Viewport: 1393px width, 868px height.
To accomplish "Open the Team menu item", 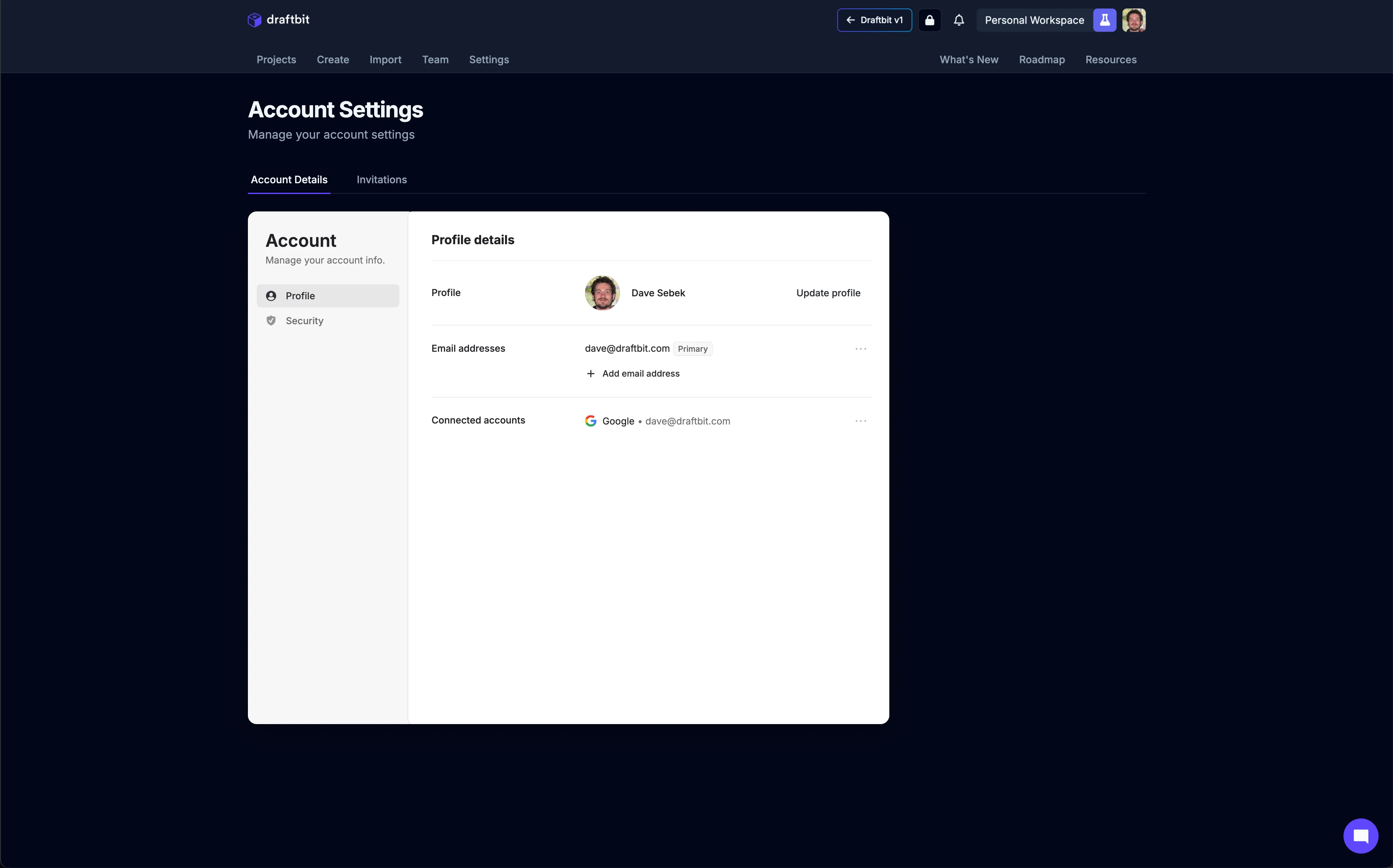I will tap(435, 60).
